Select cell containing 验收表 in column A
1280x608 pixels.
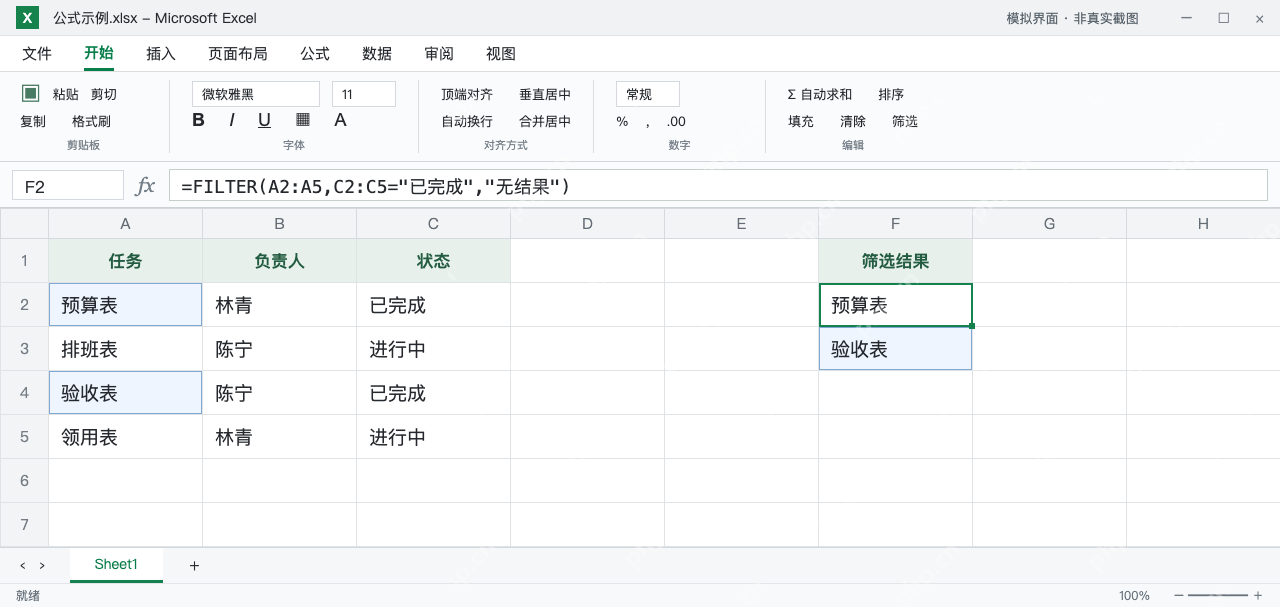125,393
